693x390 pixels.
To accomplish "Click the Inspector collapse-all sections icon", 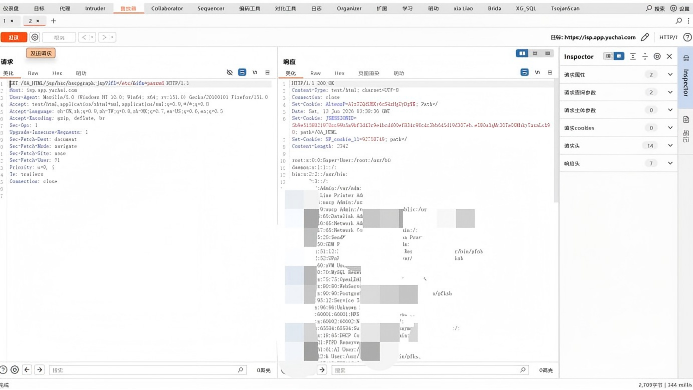I will [x=645, y=57].
